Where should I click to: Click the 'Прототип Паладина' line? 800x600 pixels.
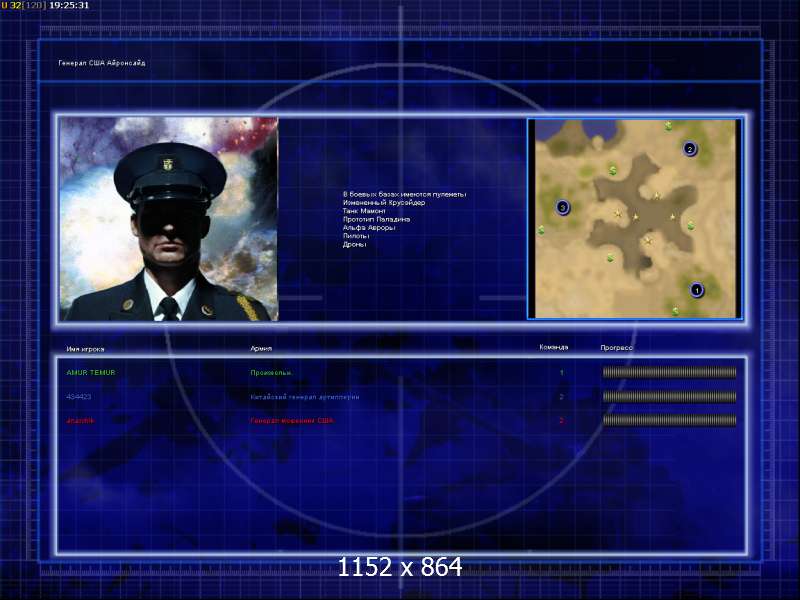tap(377, 219)
